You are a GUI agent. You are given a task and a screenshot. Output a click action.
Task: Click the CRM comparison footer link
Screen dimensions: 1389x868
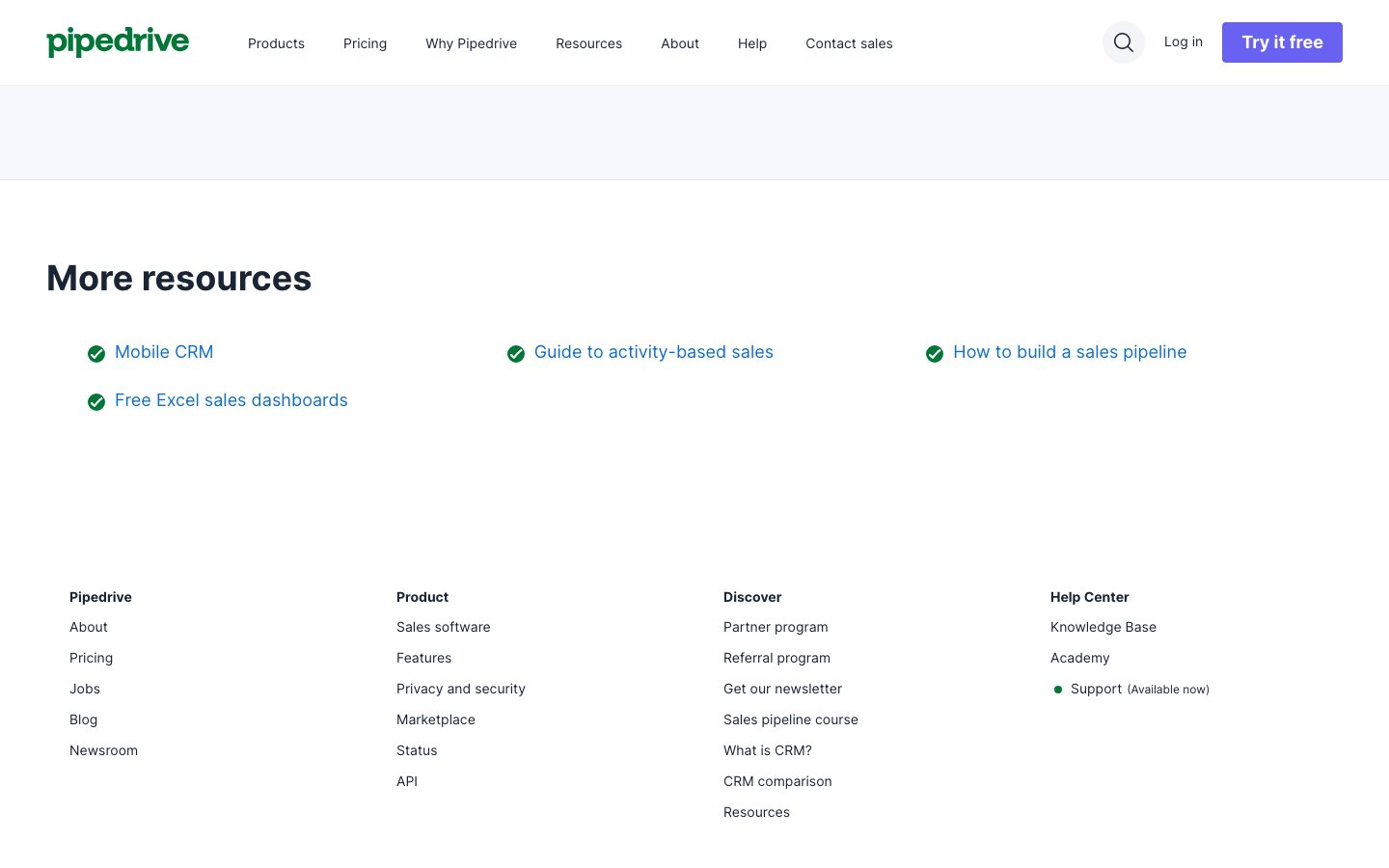click(777, 781)
